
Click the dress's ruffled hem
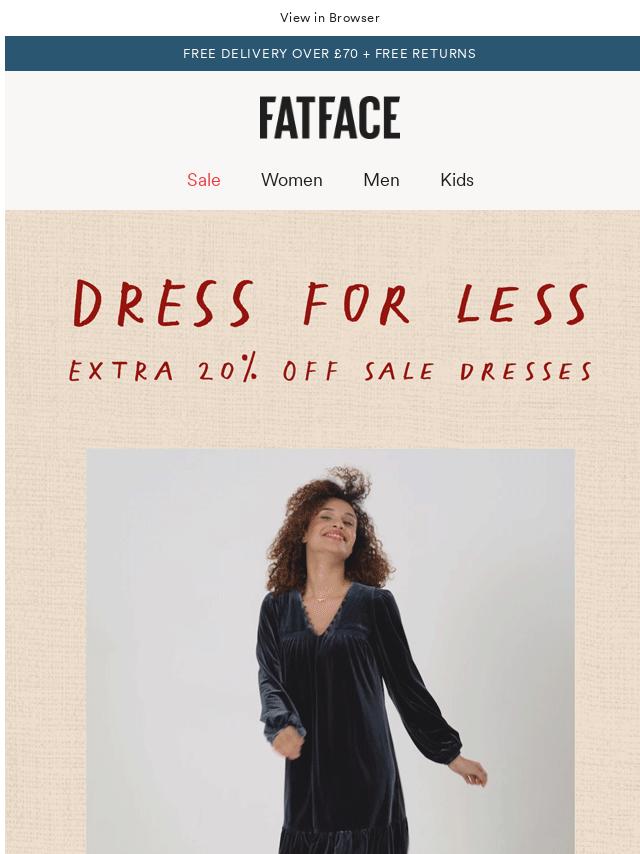[344, 840]
